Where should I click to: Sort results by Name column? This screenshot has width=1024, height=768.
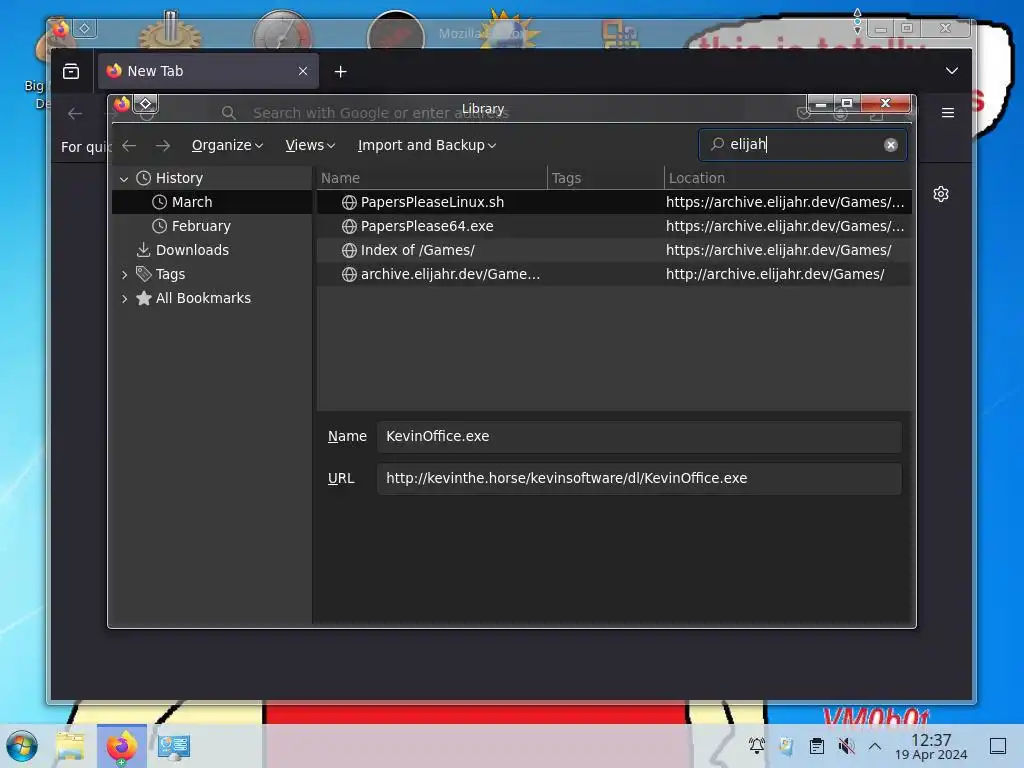432,178
